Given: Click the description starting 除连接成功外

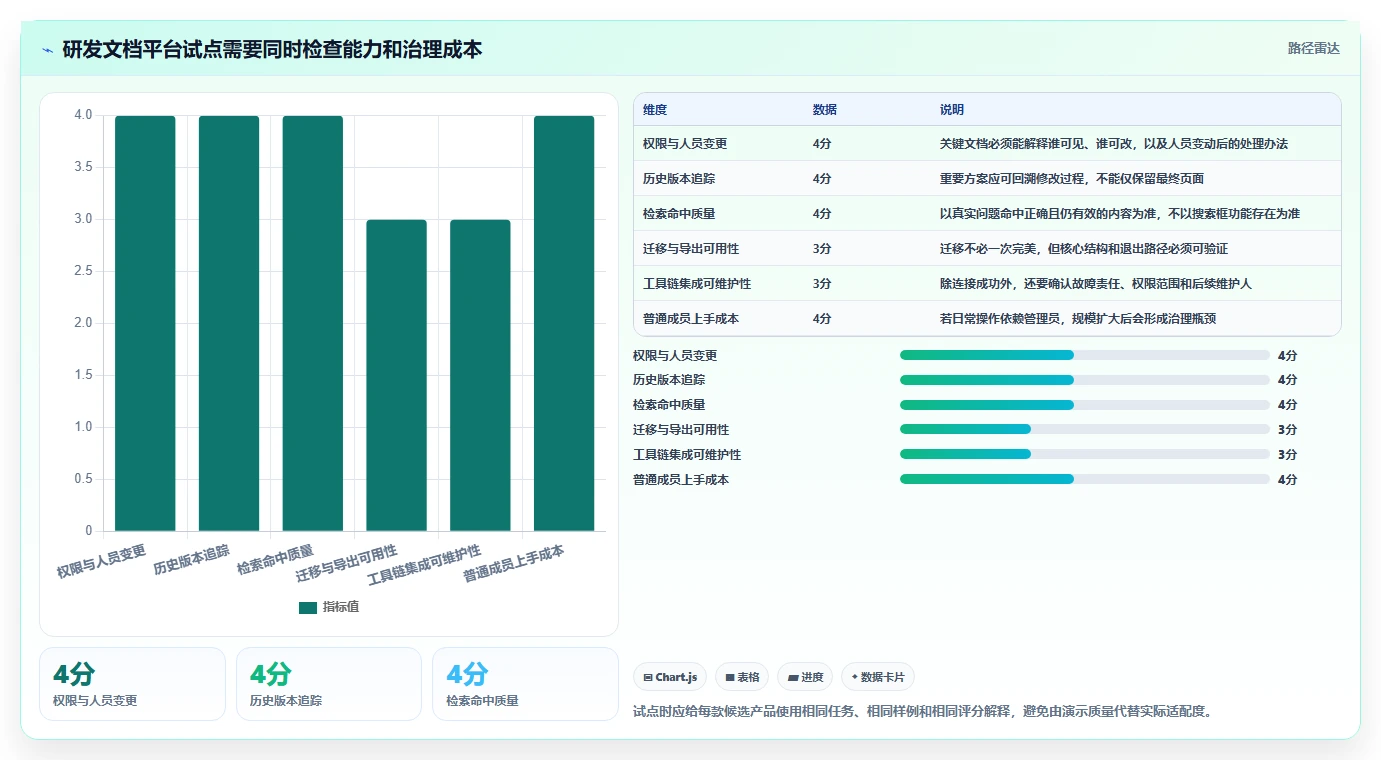Looking at the screenshot, I should (x=1096, y=284).
